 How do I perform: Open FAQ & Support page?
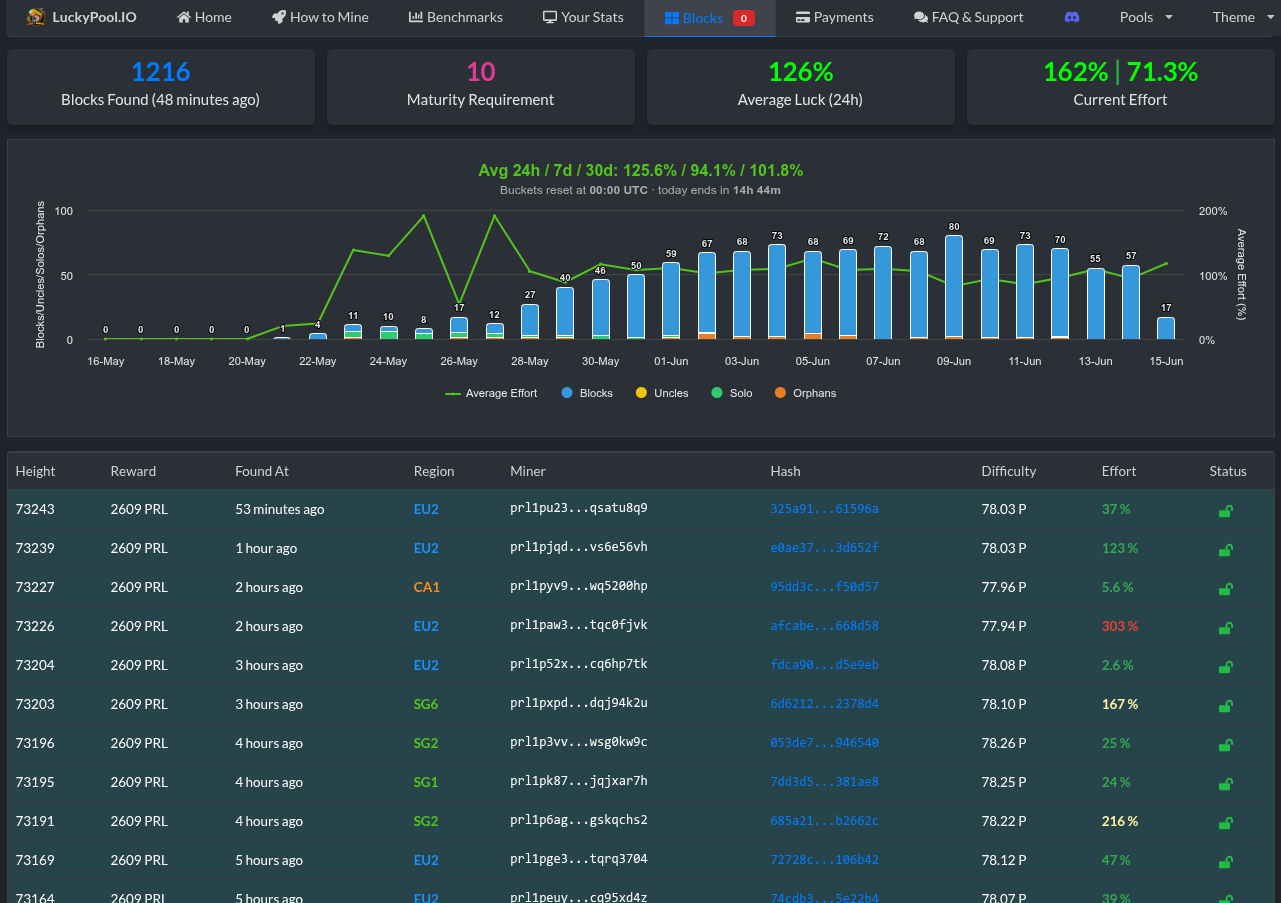pyautogui.click(x=968, y=17)
